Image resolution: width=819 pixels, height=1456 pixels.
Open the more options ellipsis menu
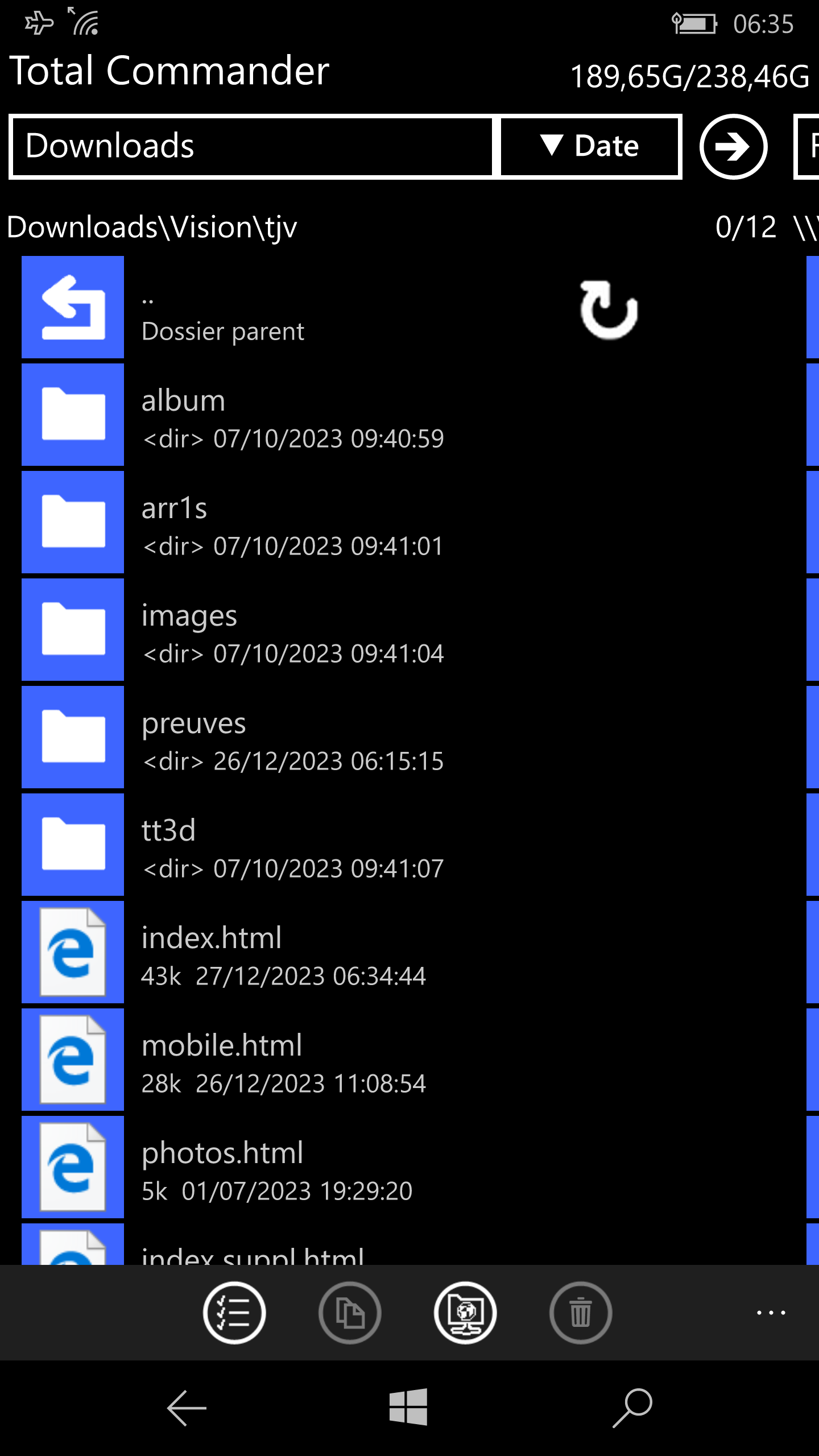coord(771,1313)
